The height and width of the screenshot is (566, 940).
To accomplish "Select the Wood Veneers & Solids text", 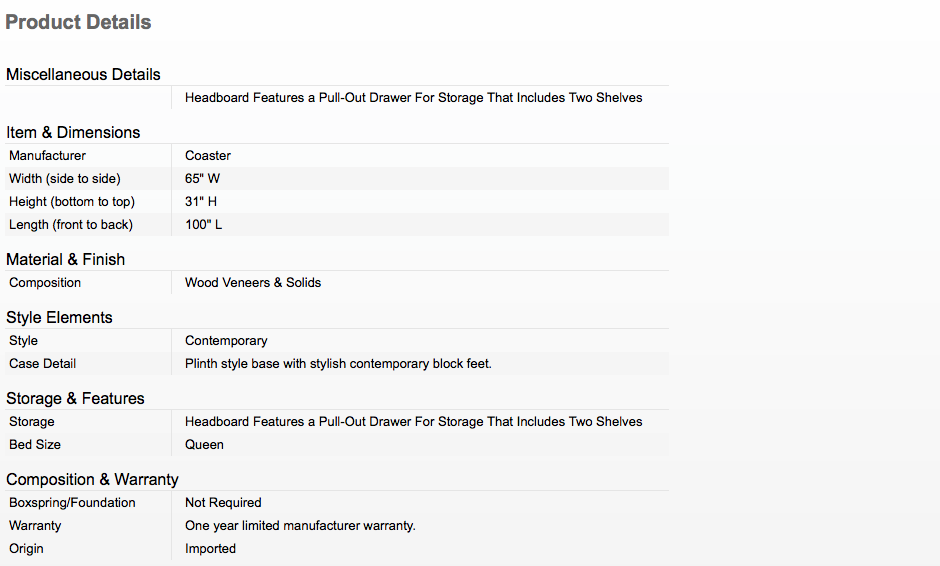I will pyautogui.click(x=253, y=283).
